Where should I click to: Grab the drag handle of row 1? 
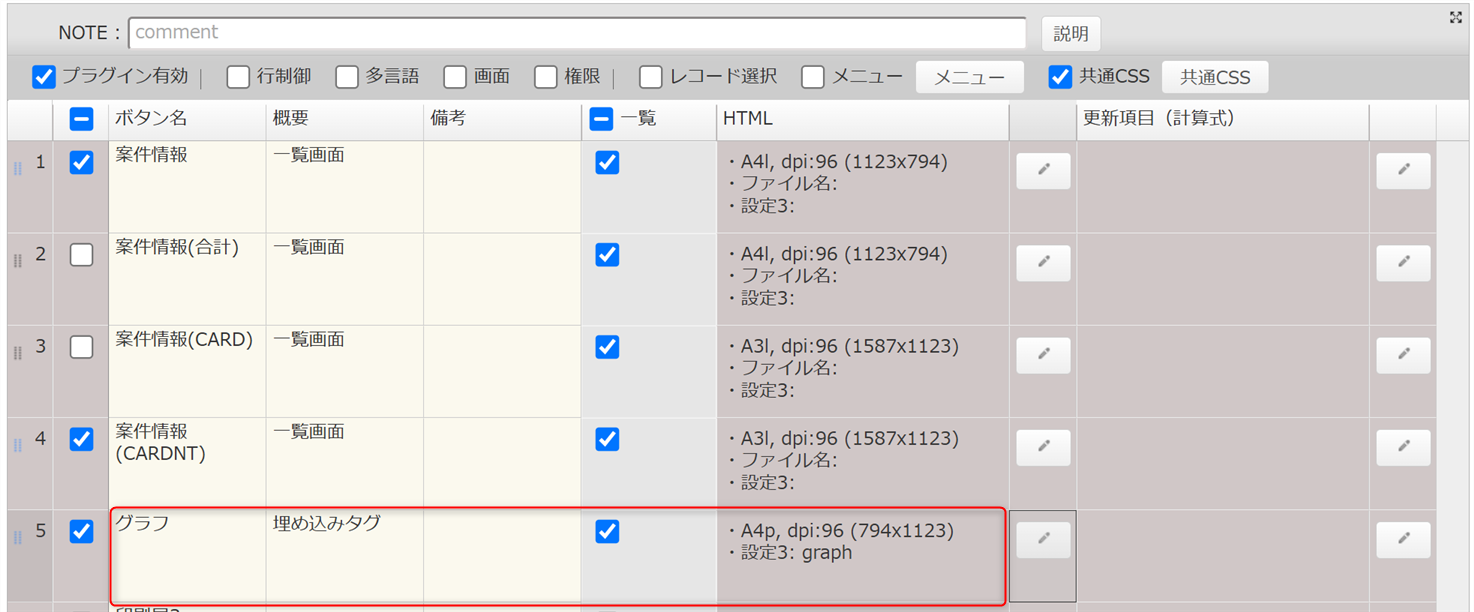[17, 169]
